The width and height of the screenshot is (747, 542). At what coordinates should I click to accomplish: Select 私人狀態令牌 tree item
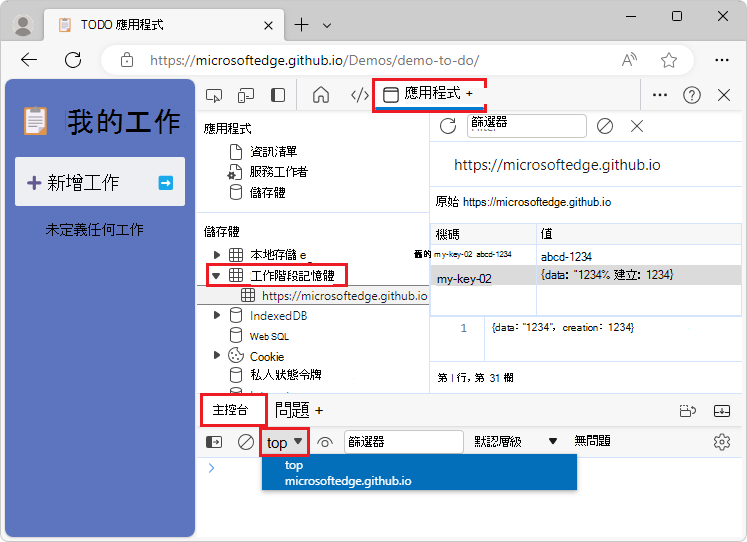point(286,375)
